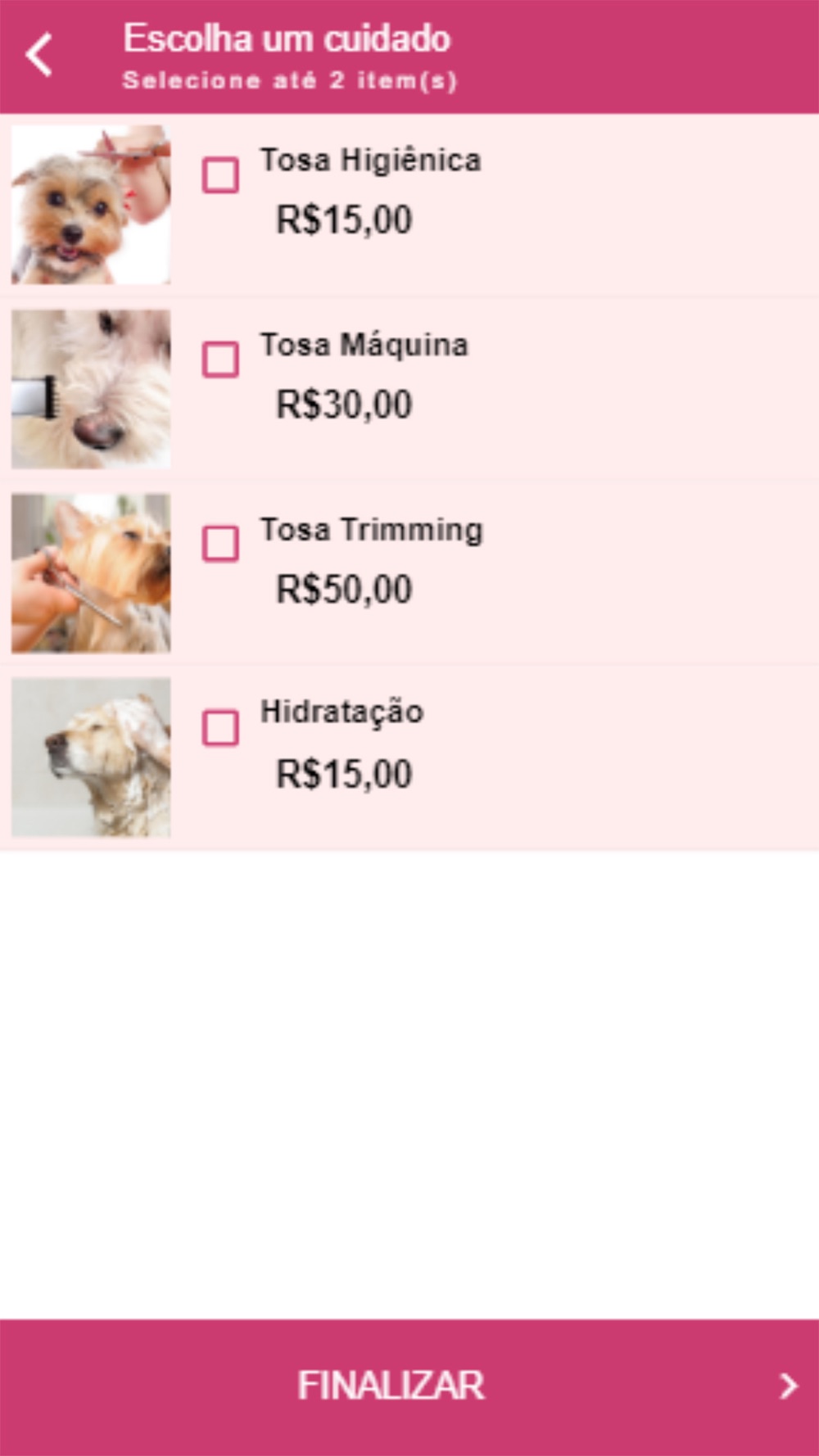Select the Hidratação label
The width and height of the screenshot is (819, 1456).
pos(342,712)
